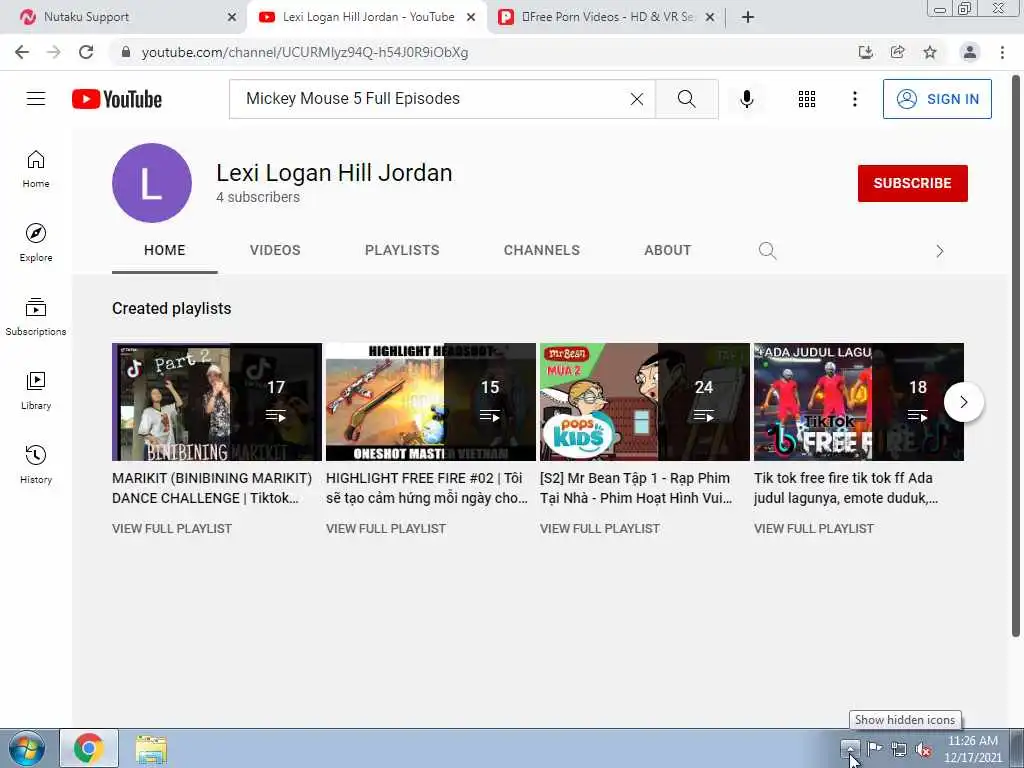Open Ada Judul Lagu TikTok thumbnail
Viewport: 1024px width, 768px height.
859,402
